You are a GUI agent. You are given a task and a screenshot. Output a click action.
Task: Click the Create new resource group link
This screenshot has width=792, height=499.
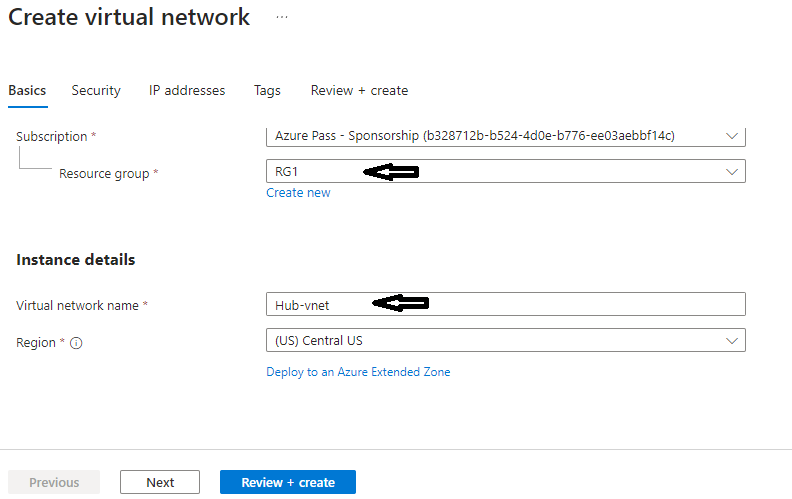(298, 193)
